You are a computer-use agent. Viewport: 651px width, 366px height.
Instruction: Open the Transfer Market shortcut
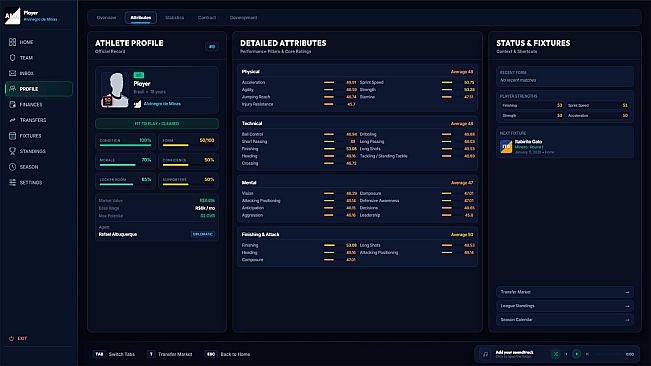pyautogui.click(x=565, y=292)
